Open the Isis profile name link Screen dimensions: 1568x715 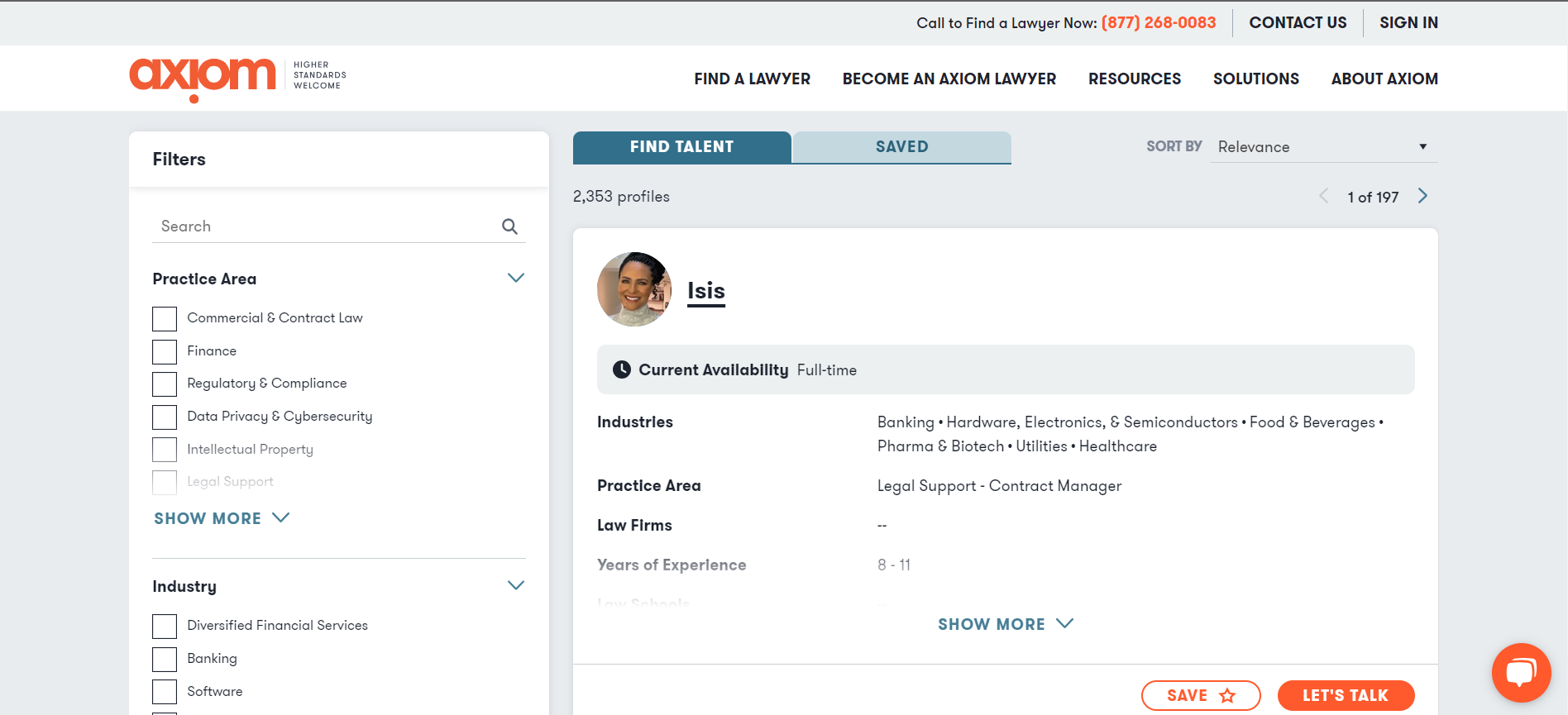coord(705,291)
